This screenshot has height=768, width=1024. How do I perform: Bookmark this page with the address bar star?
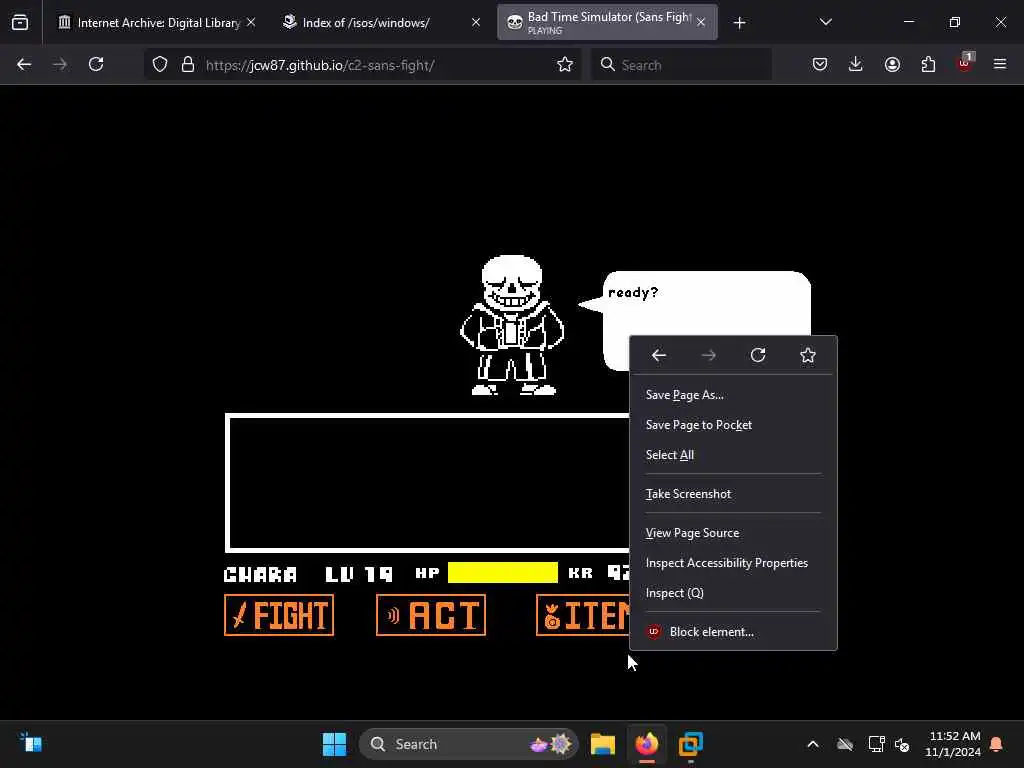click(565, 65)
